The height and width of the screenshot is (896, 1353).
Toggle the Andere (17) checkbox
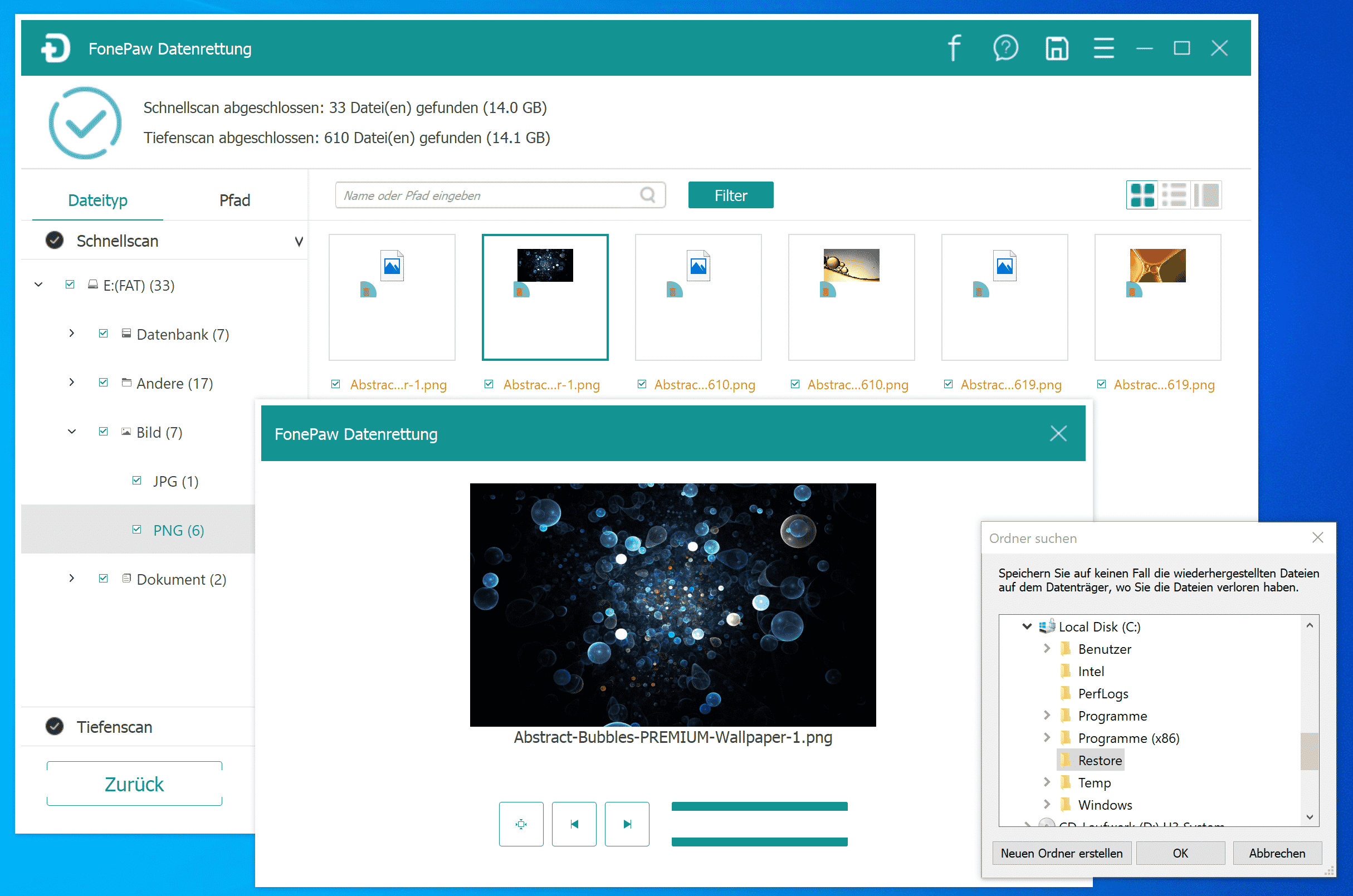tap(104, 383)
